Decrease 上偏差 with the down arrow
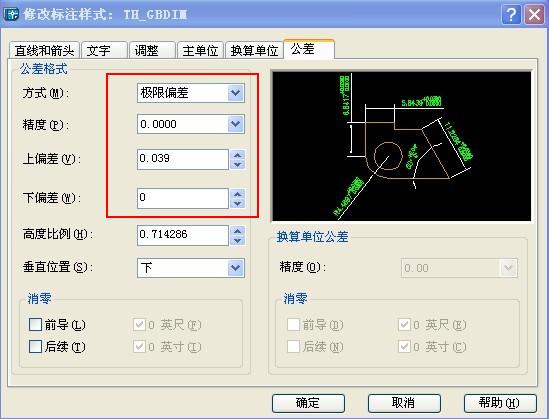 pos(237,164)
